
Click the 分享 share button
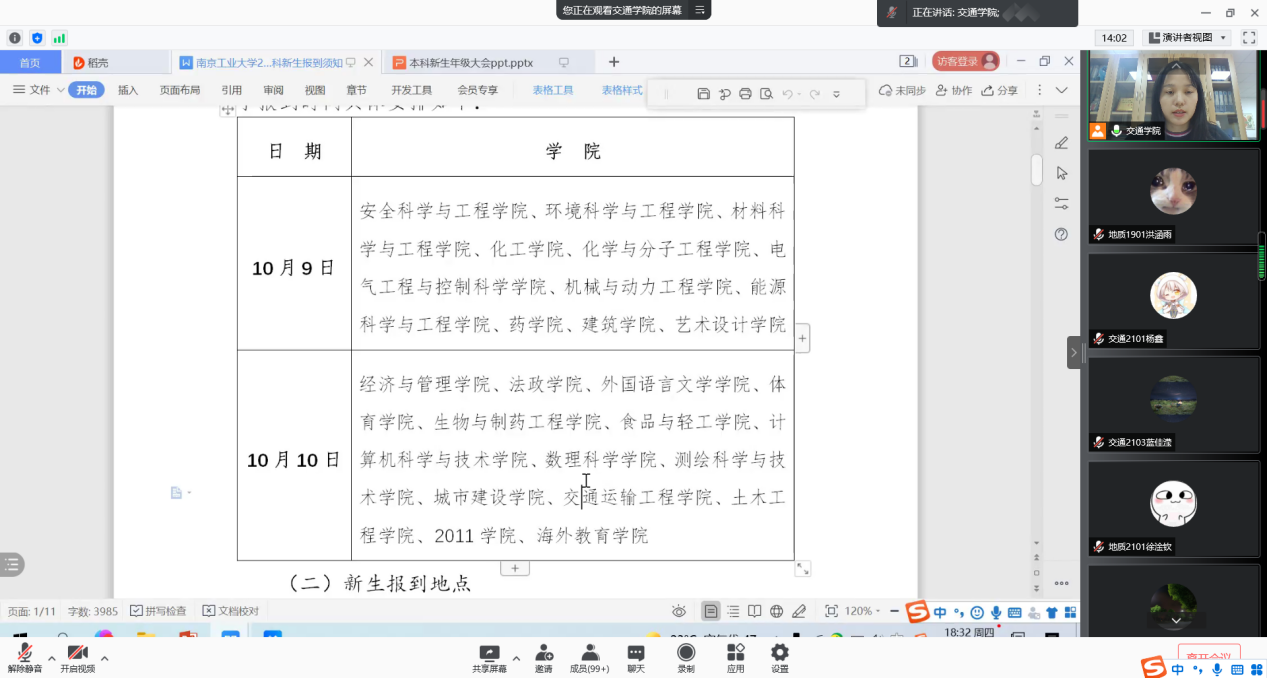(1000, 90)
